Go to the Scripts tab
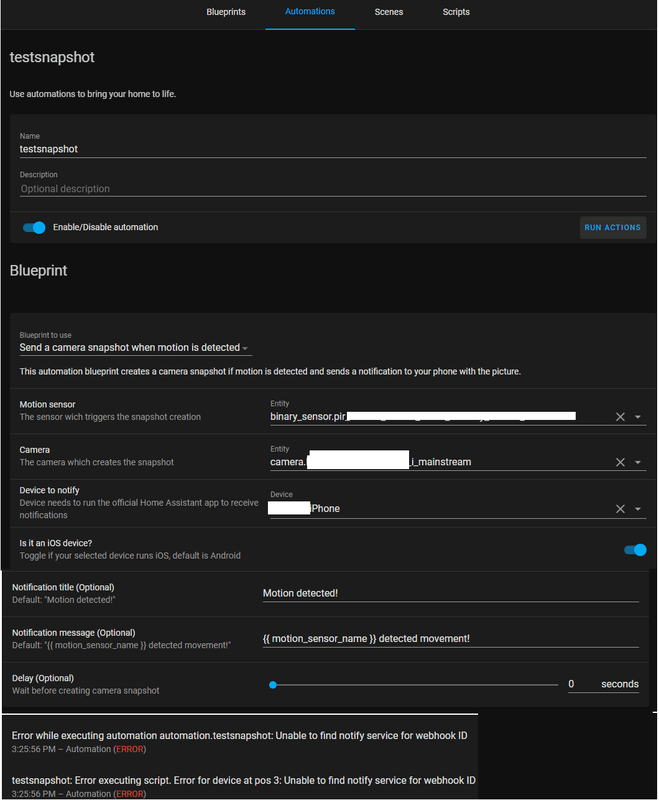The image size is (659, 800). point(456,12)
